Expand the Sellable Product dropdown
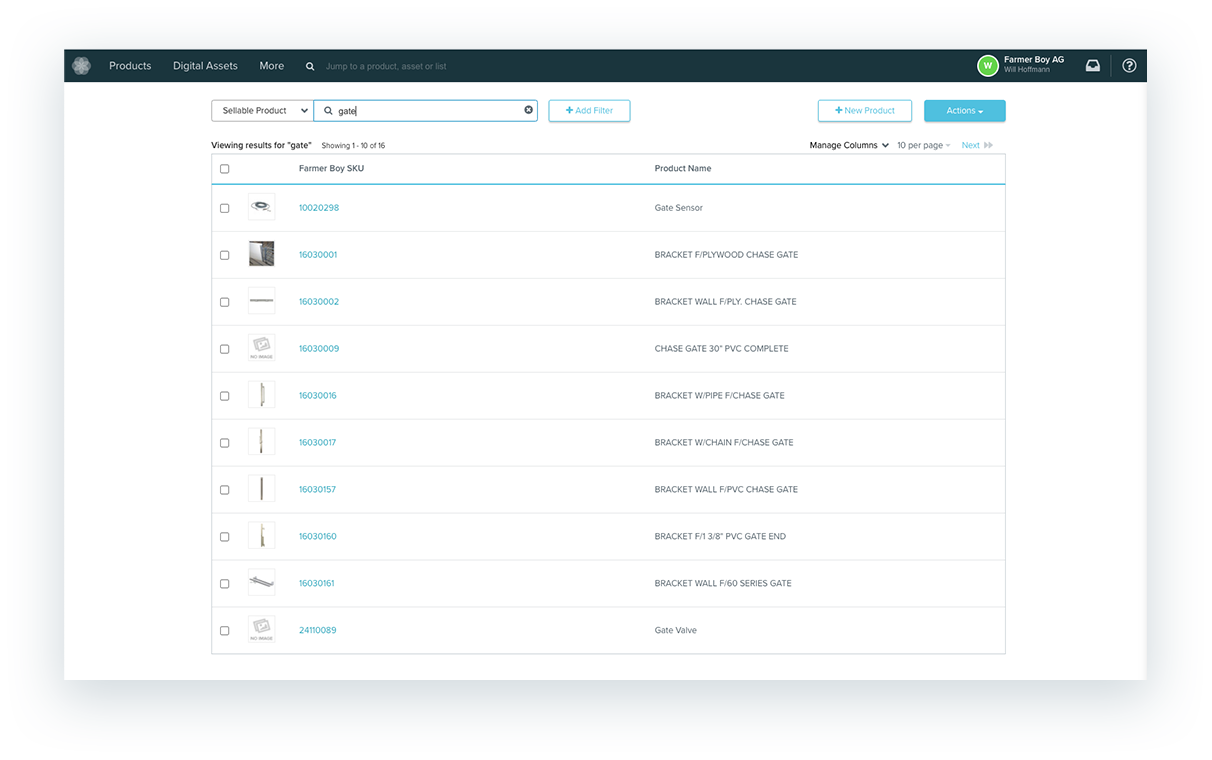The width and height of the screenshot is (1212, 760). pos(262,111)
